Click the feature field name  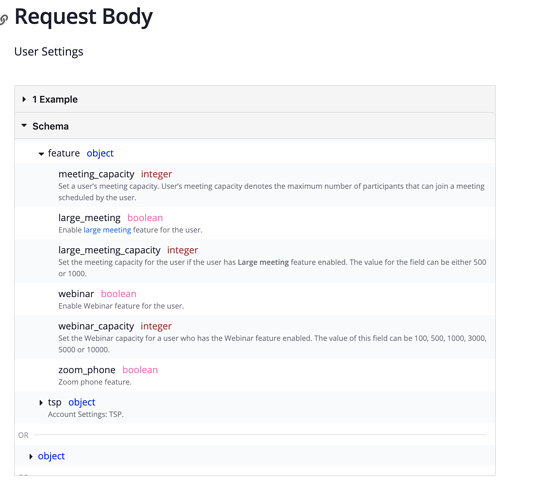coord(64,153)
